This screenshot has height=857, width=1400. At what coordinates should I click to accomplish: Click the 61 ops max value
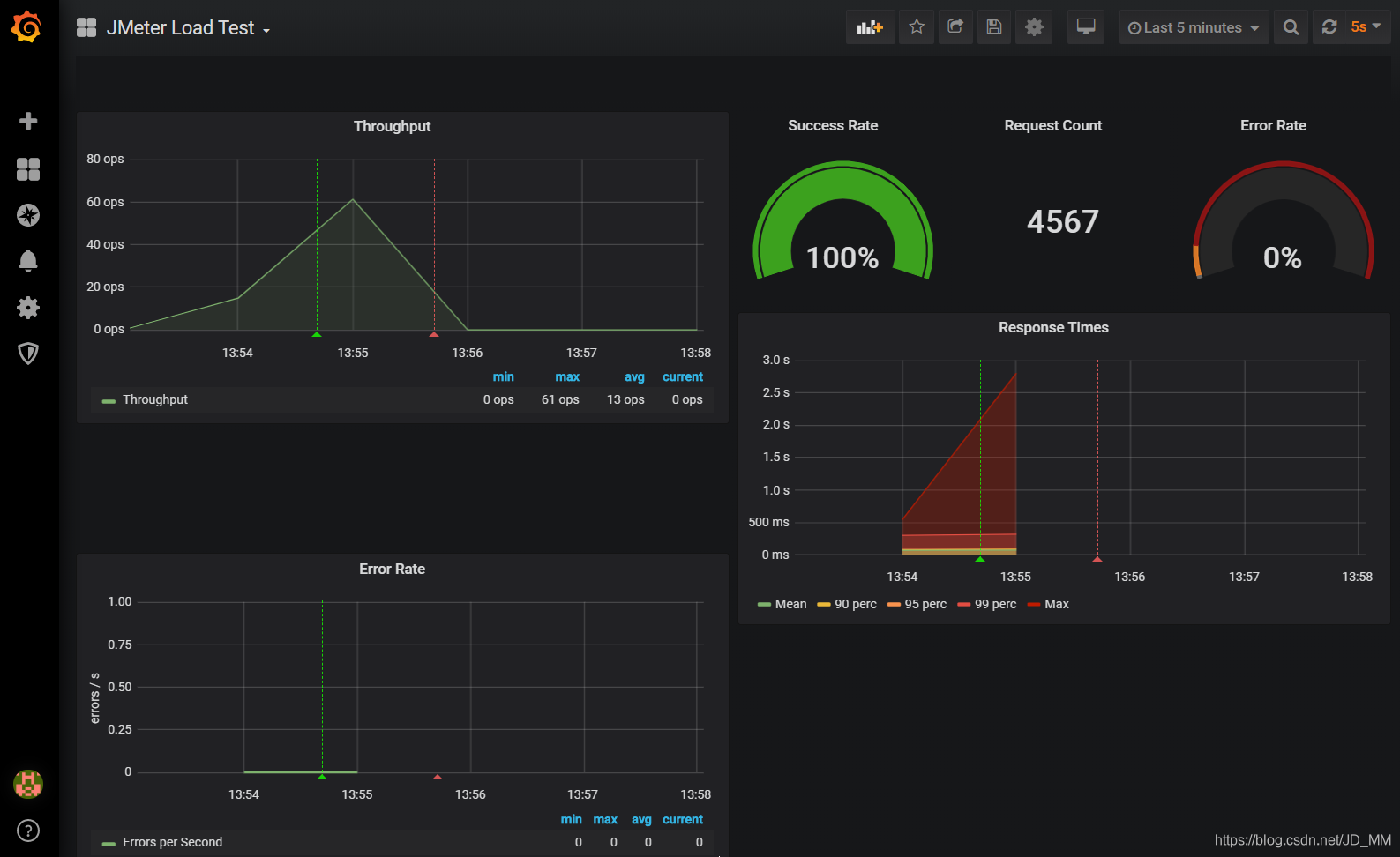pos(560,399)
